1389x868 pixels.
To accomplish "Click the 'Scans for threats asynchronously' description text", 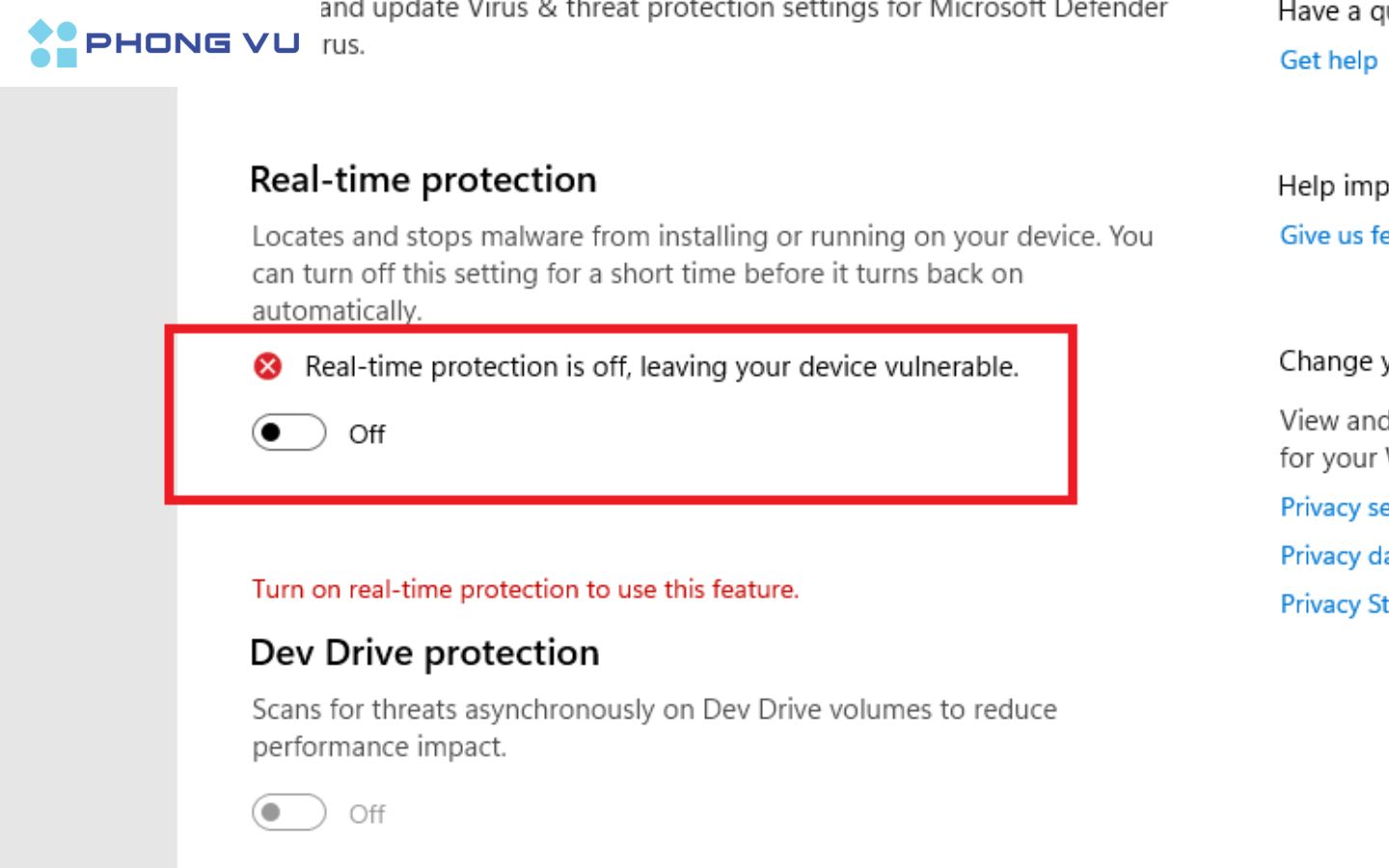I will pyautogui.click(x=654, y=727).
